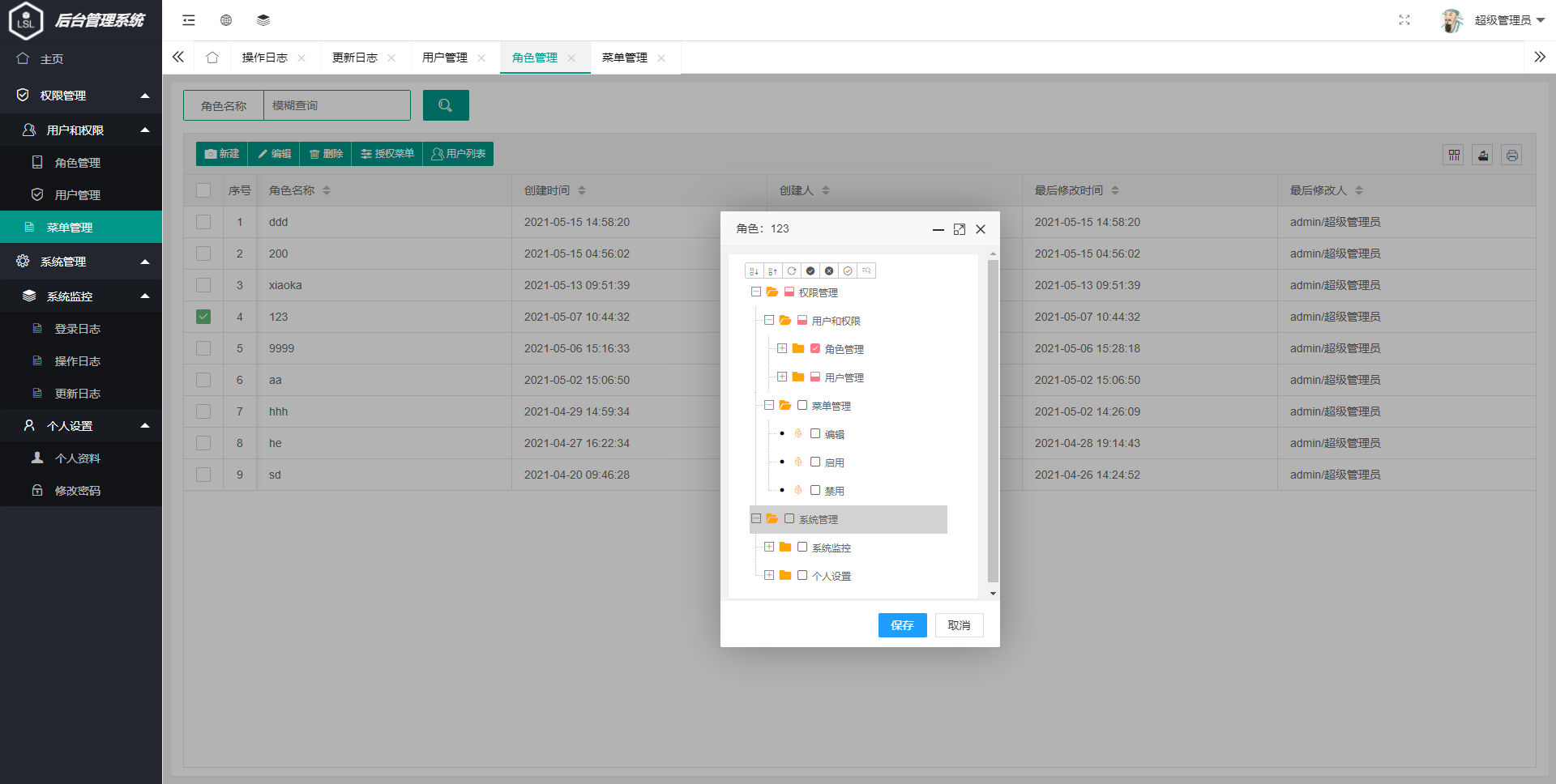Viewport: 1556px width, 784px height.
Task: Collapse all nodes using tree toolbar icon
Action: pos(772,271)
